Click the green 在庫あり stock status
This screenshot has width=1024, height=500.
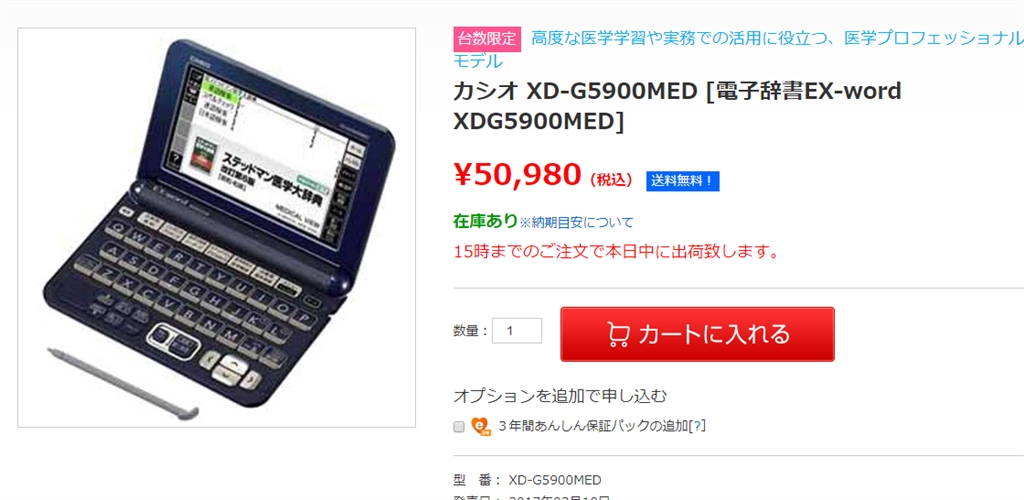[x=485, y=221]
